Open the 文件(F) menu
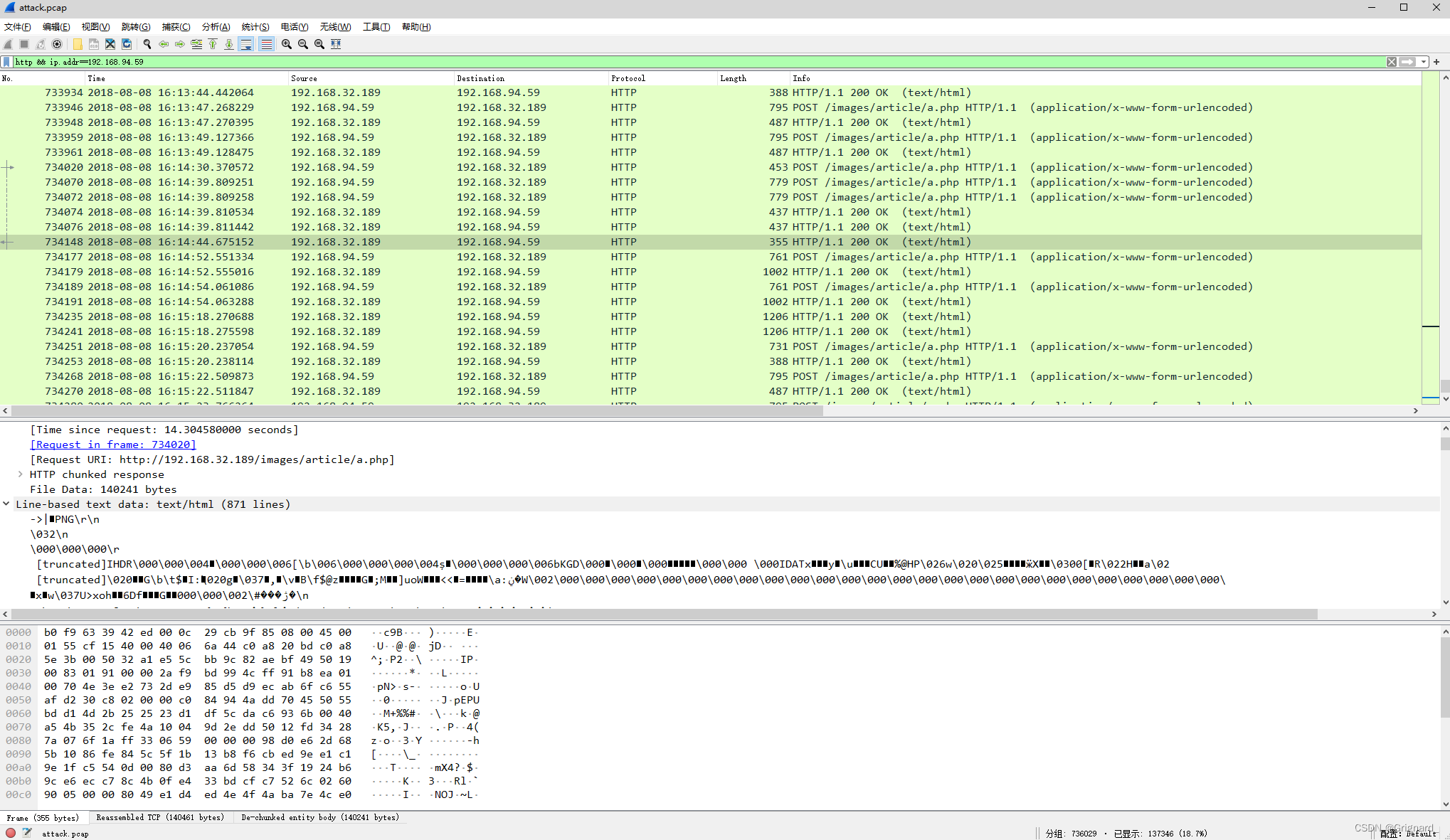The height and width of the screenshot is (840, 1450). click(18, 27)
